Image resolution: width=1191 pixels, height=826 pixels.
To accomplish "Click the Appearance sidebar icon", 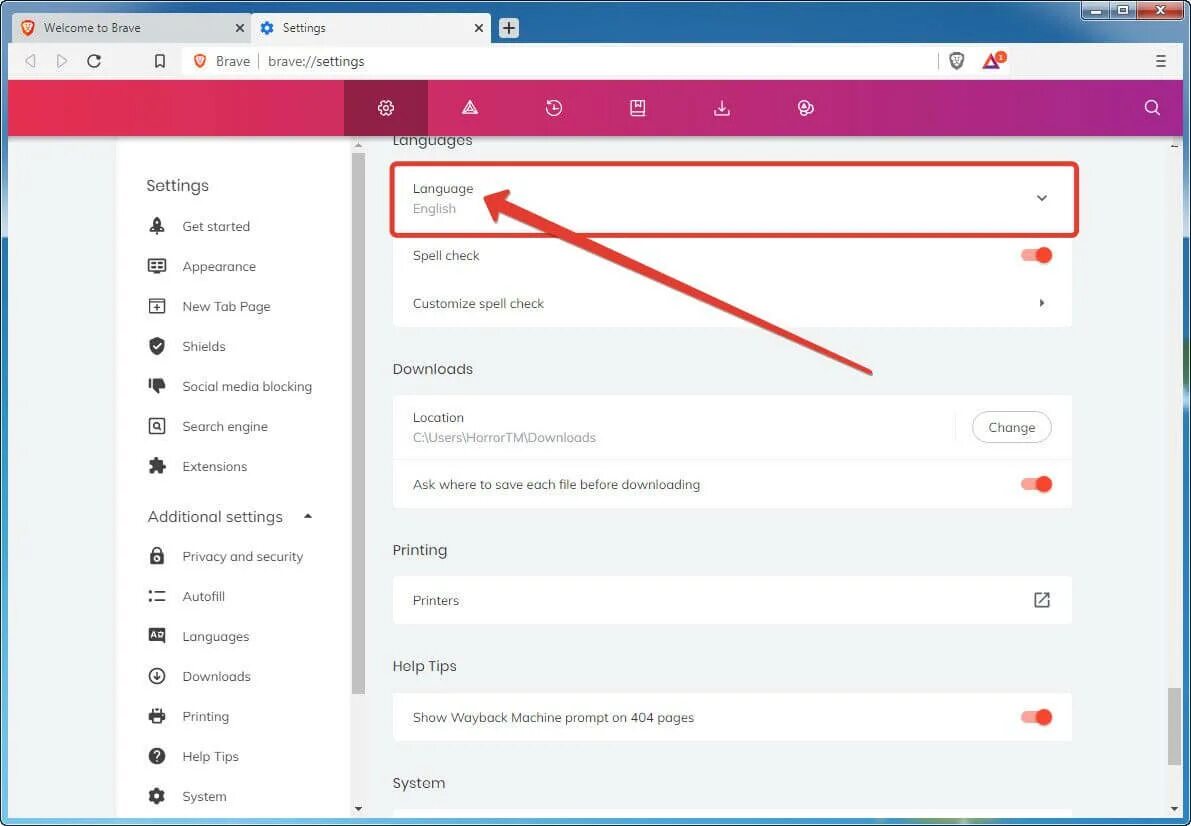I will tap(156, 266).
